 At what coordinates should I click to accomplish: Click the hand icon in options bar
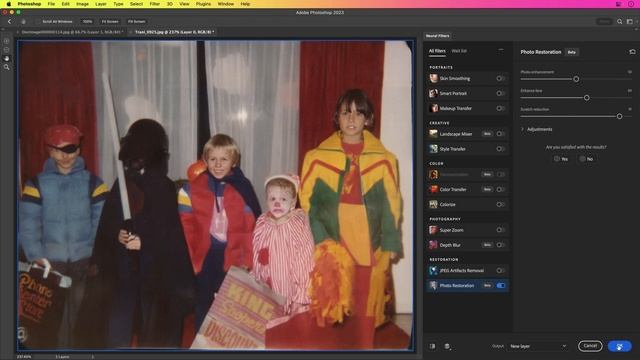click(24, 21)
